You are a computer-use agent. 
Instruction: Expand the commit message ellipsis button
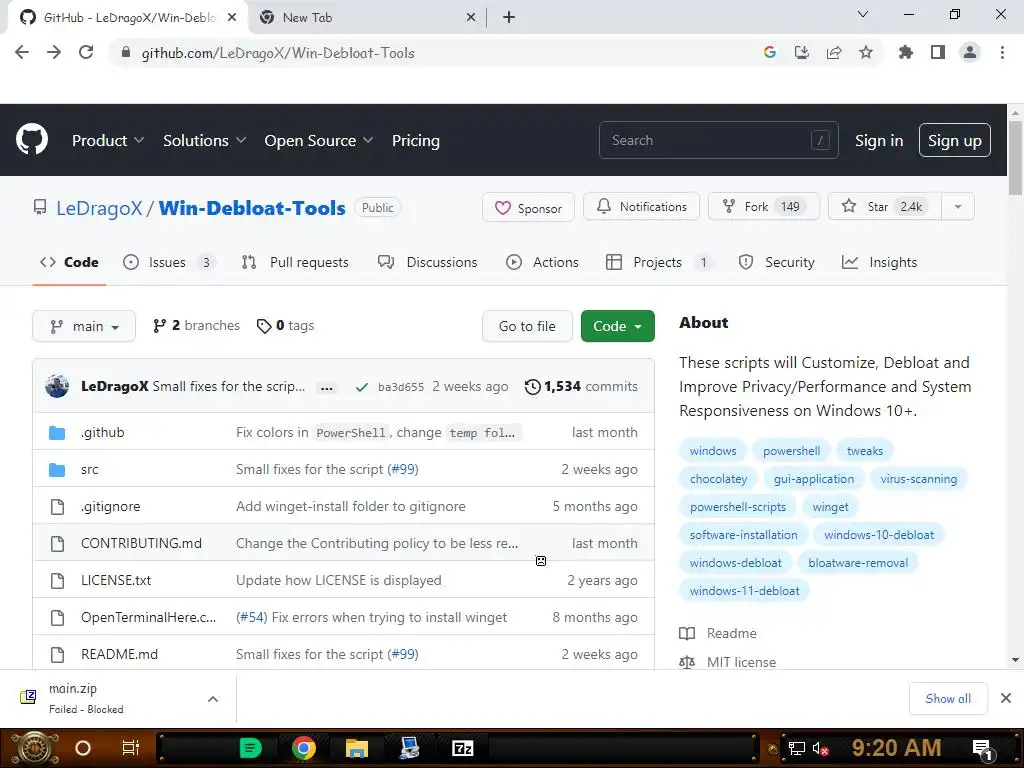(x=327, y=387)
